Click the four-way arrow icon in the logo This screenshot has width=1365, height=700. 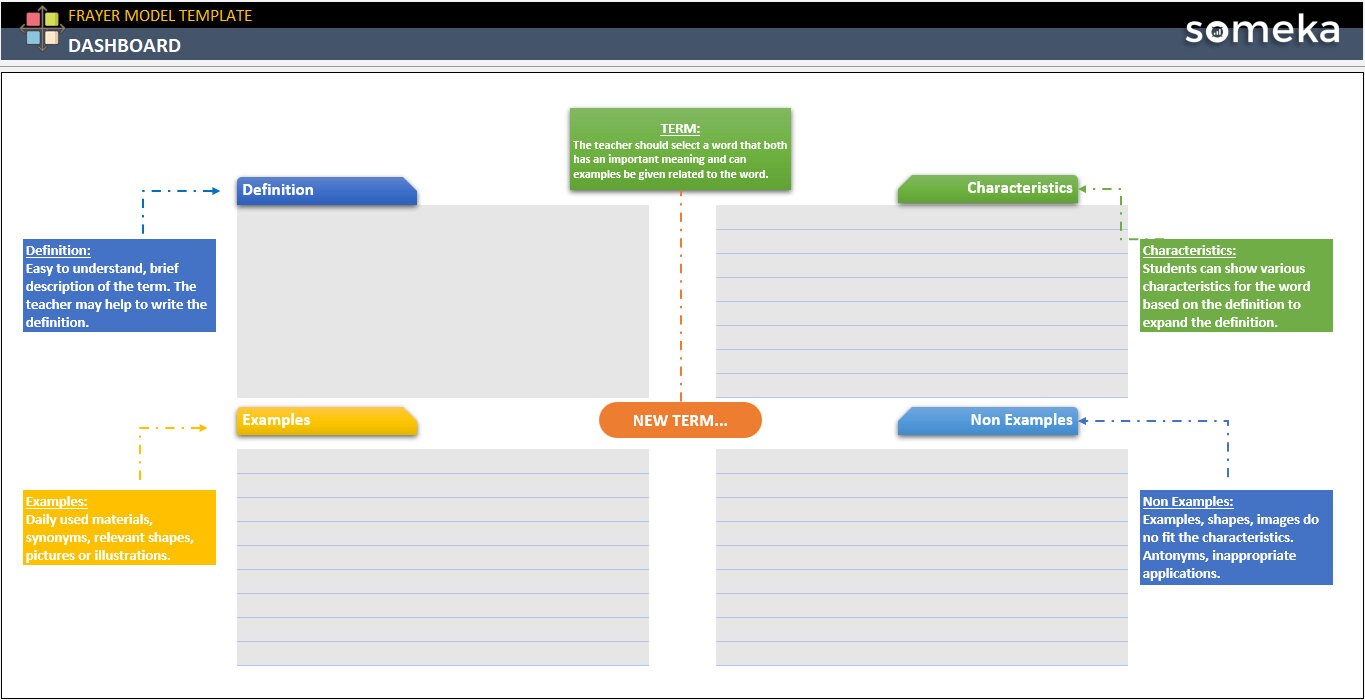[x=43, y=29]
